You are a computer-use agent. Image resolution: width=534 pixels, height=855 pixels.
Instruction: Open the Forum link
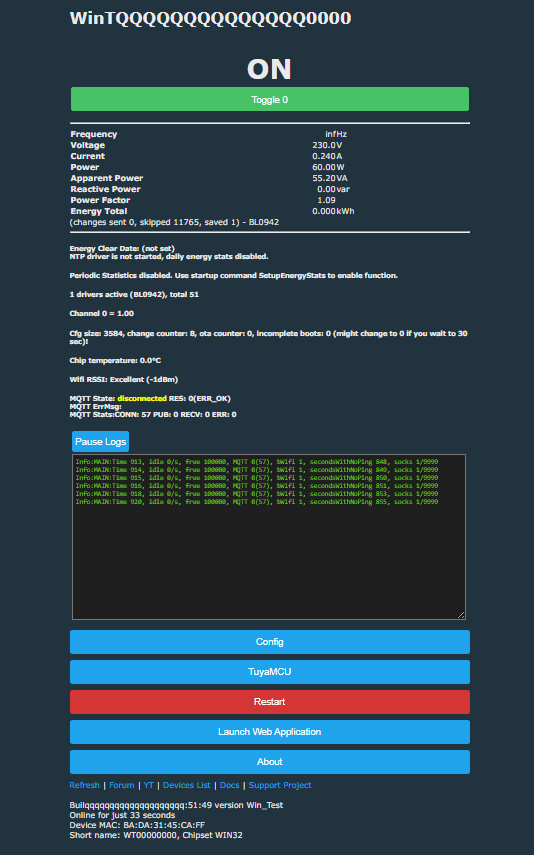[122, 785]
